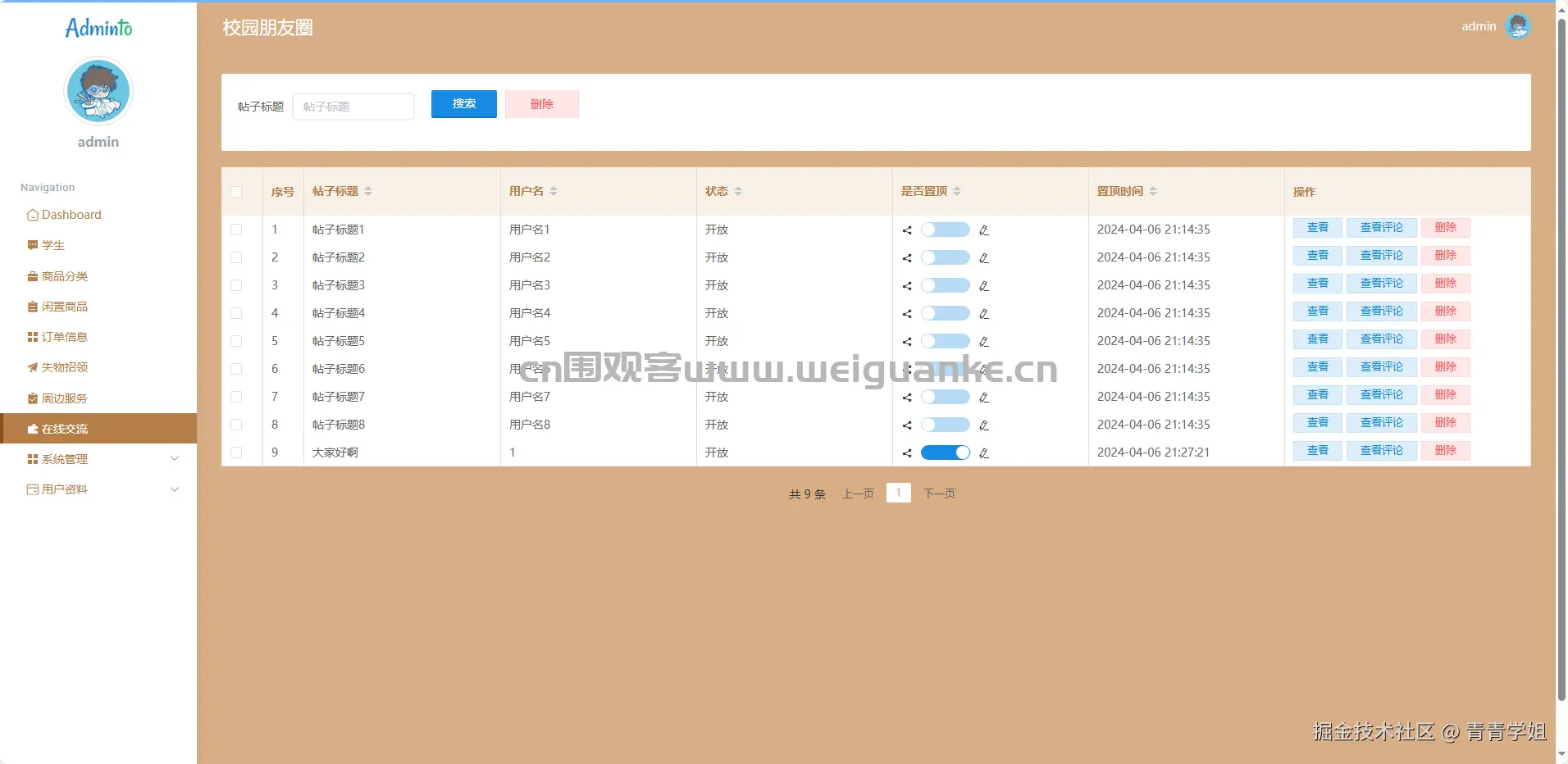Expand the 用户资料 sidebar menu
Image resolution: width=1568 pixels, height=764 pixels.
tap(65, 489)
